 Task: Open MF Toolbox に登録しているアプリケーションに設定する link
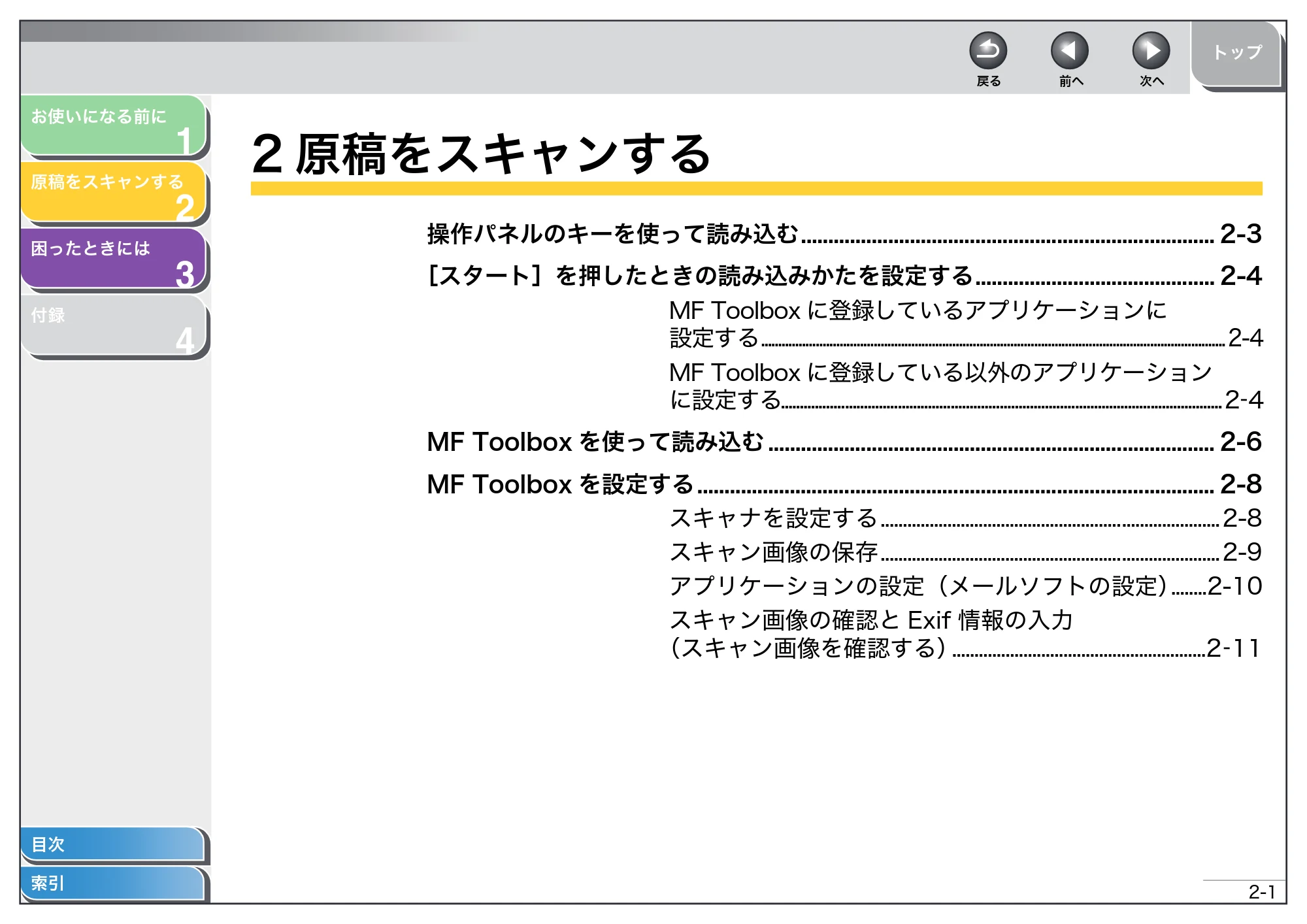tap(966, 324)
